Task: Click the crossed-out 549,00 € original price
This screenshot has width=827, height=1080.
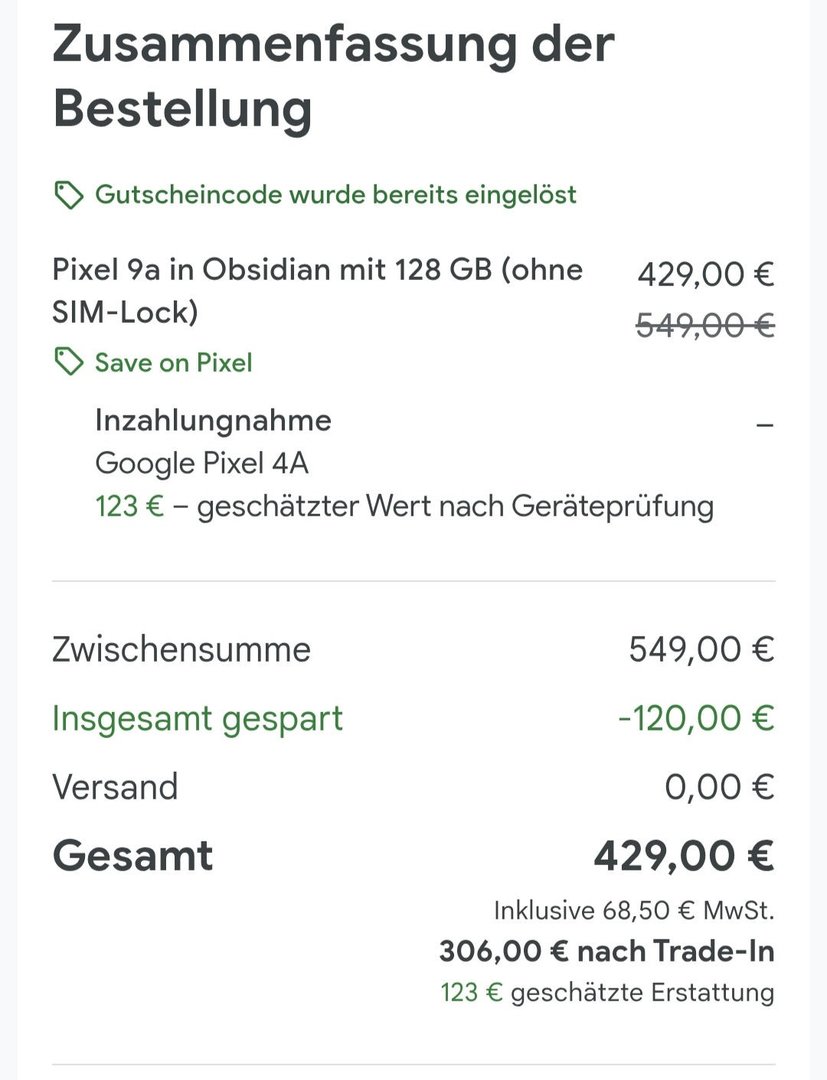Action: click(705, 325)
